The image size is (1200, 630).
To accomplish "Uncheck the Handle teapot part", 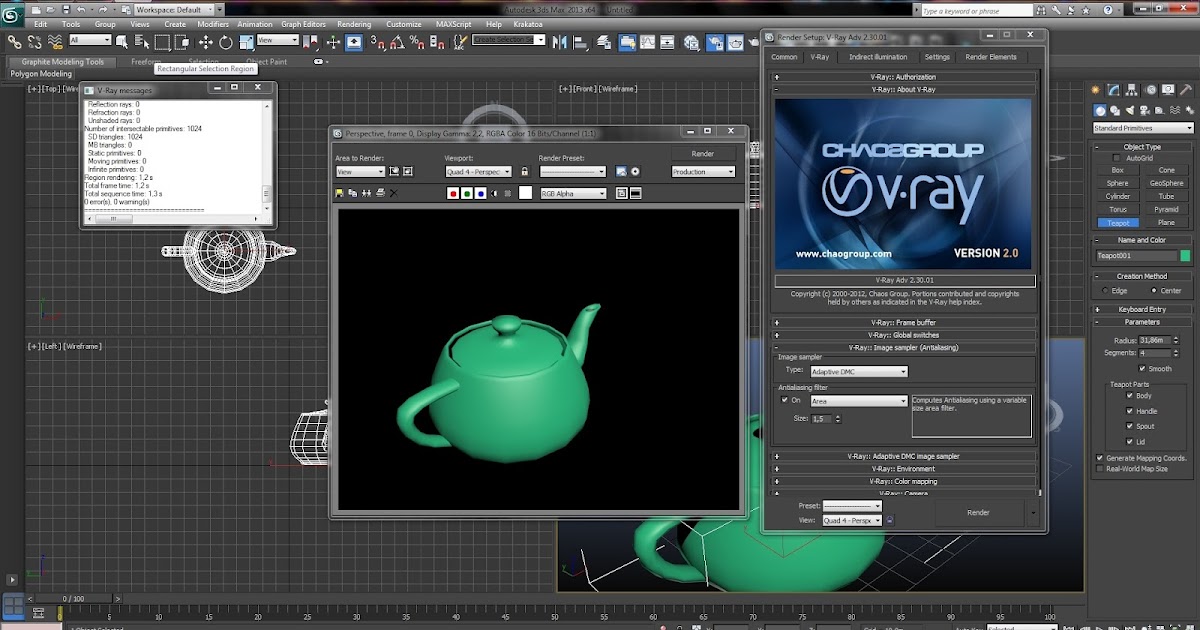I will [1130, 411].
